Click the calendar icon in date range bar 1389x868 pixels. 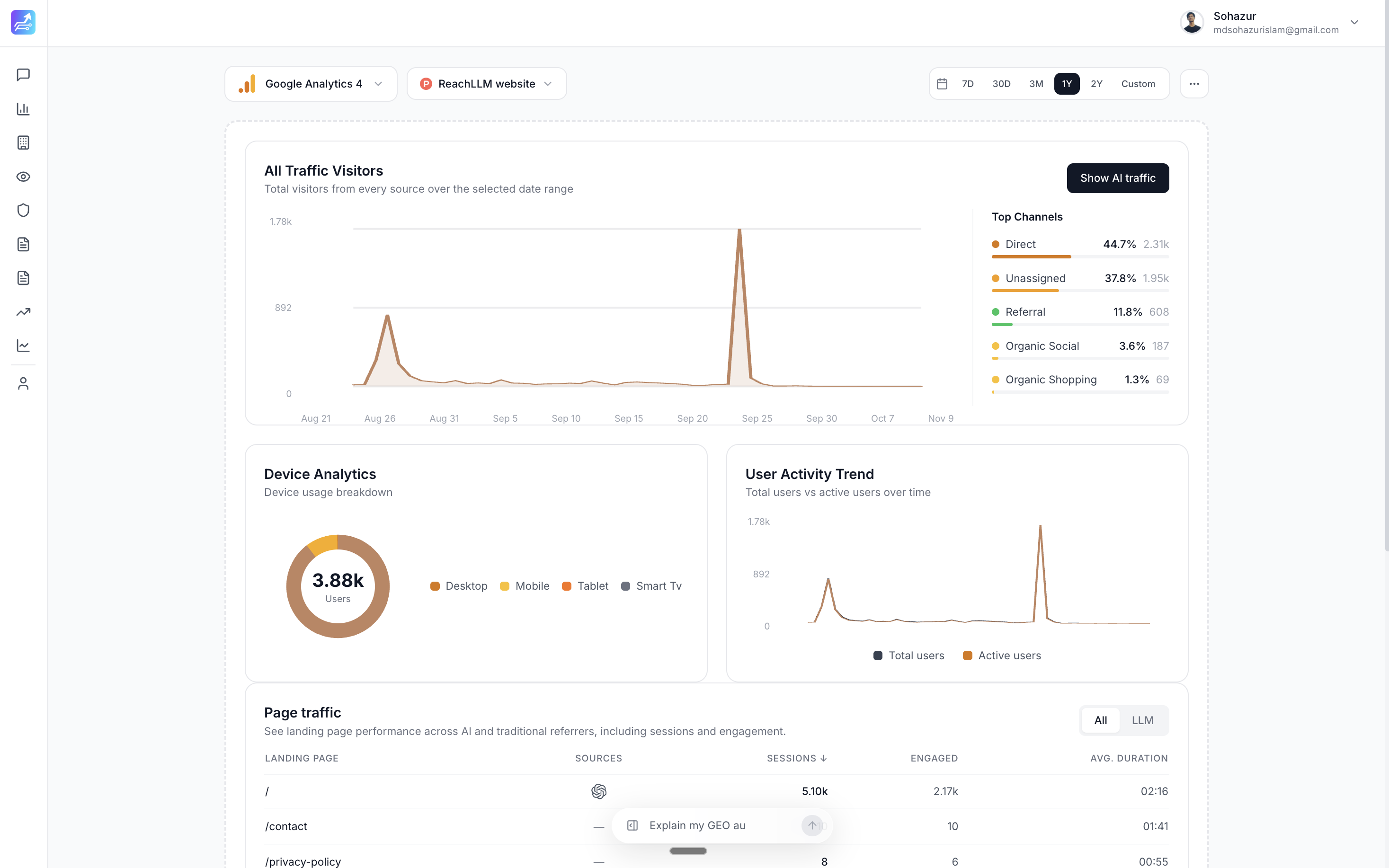pyautogui.click(x=942, y=84)
